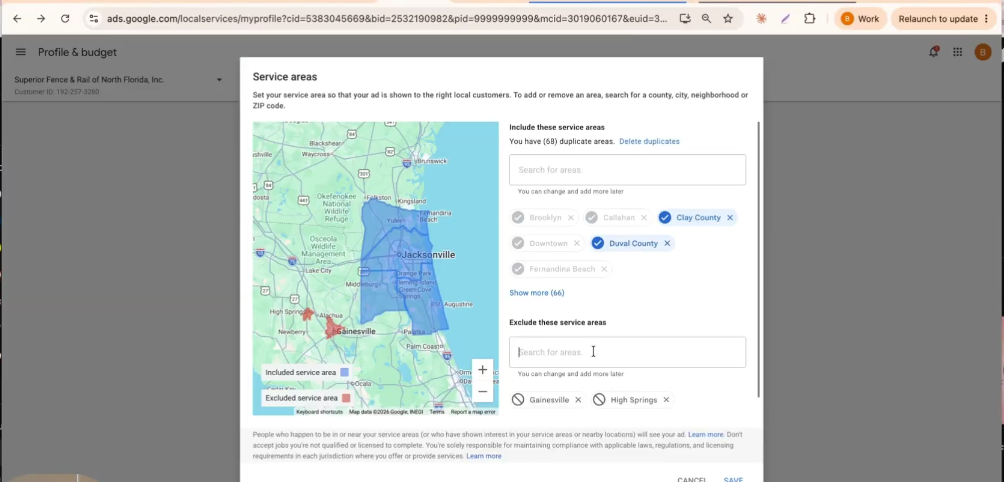Click the dialog vertical scrollbar
This screenshot has height=482, width=1004.
tap(759, 259)
